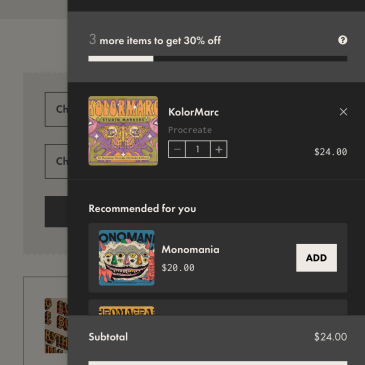Open the KolorMarc product thumbnail
365x365 pixels.
point(123,131)
